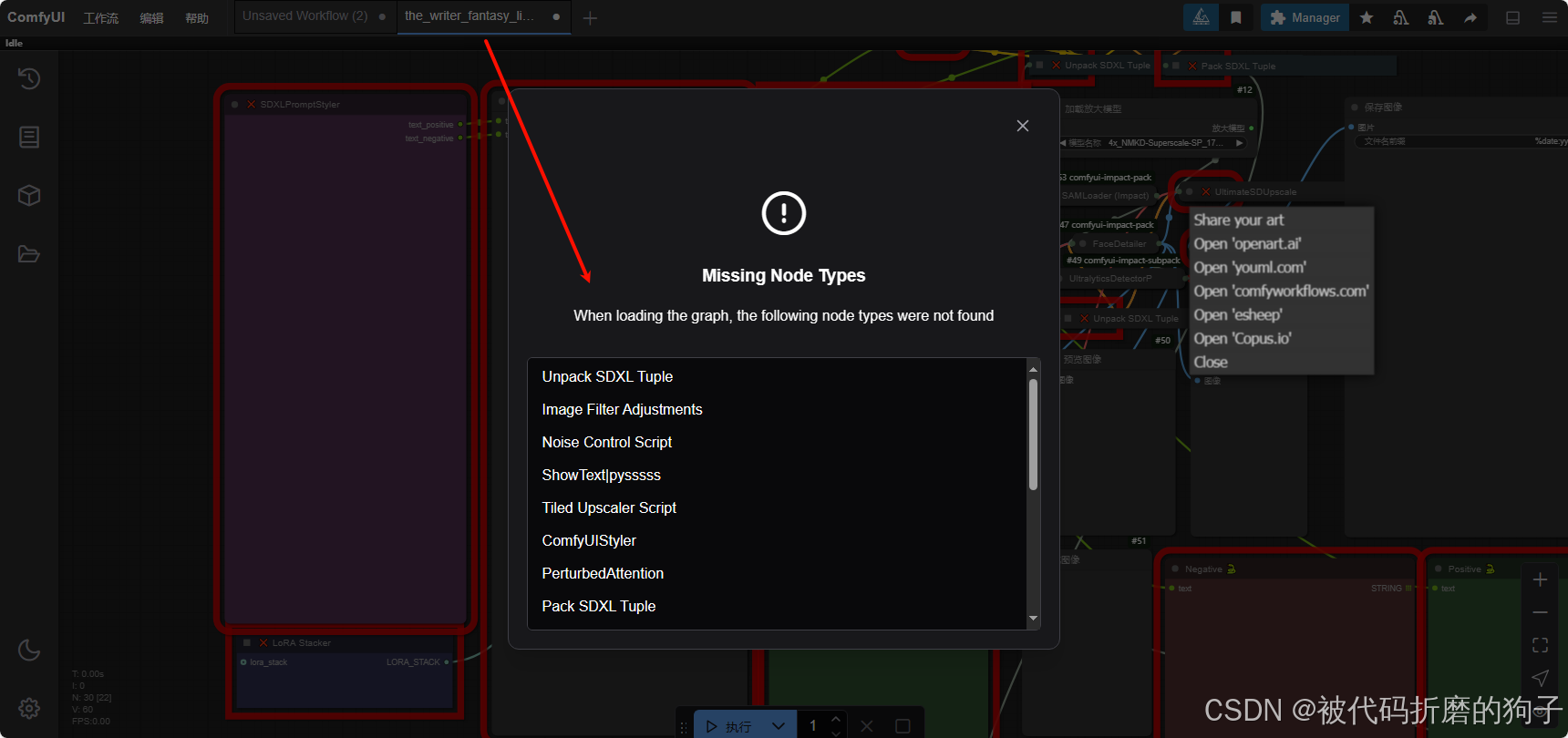The height and width of the screenshot is (738, 1568).
Task: Open the 编辑 menu
Action: pyautogui.click(x=151, y=18)
